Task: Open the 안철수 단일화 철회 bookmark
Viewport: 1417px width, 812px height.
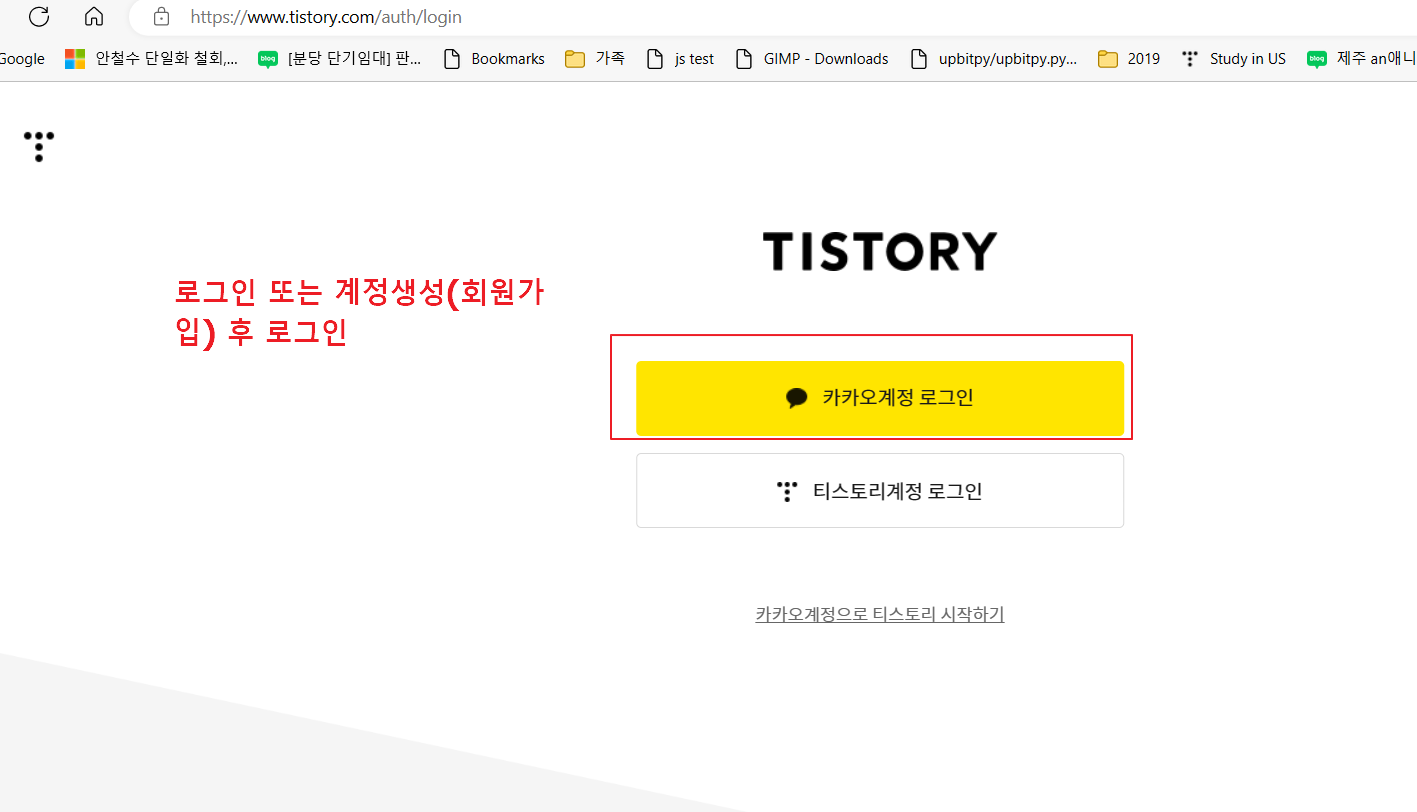Action: [152, 59]
